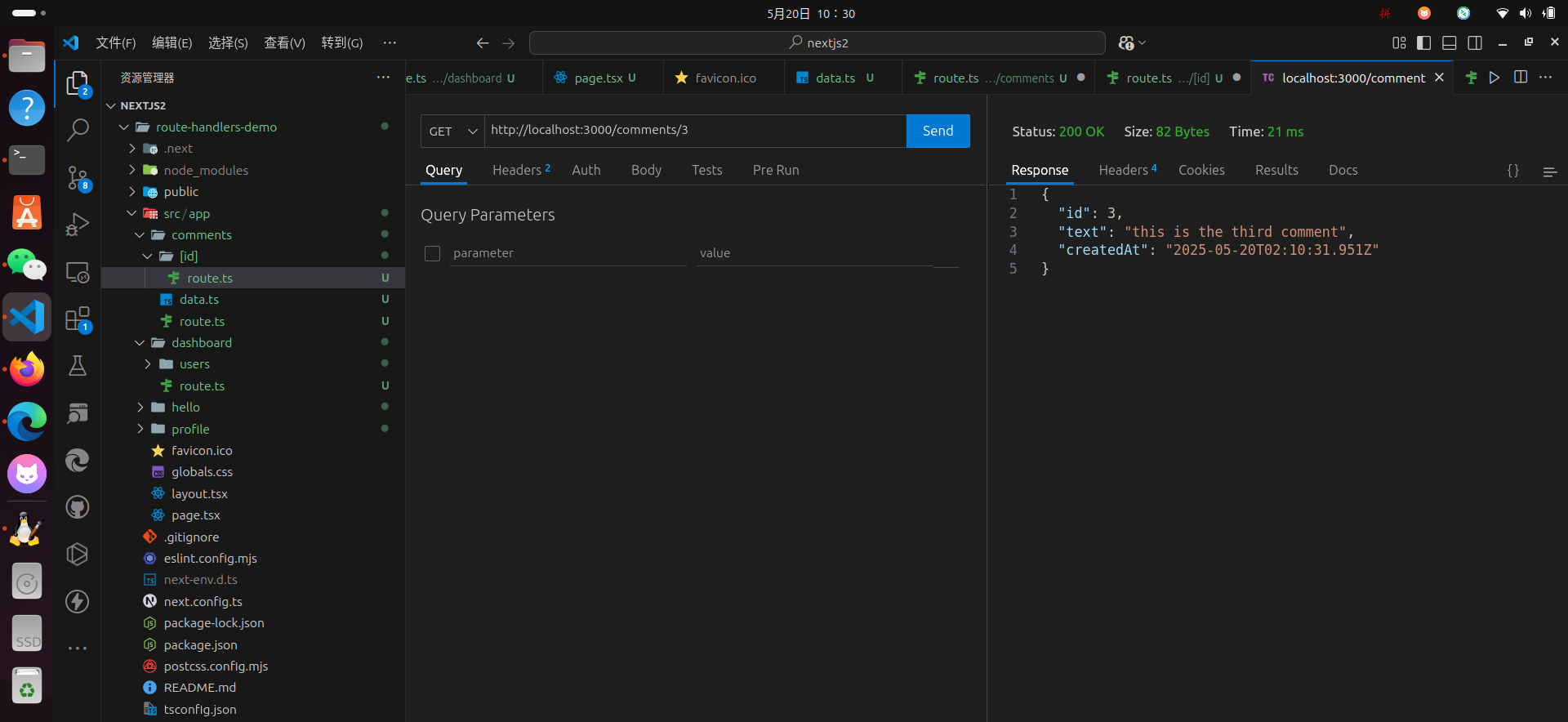Open the Extensions view
Screen dimensions: 1568x722
[78, 319]
